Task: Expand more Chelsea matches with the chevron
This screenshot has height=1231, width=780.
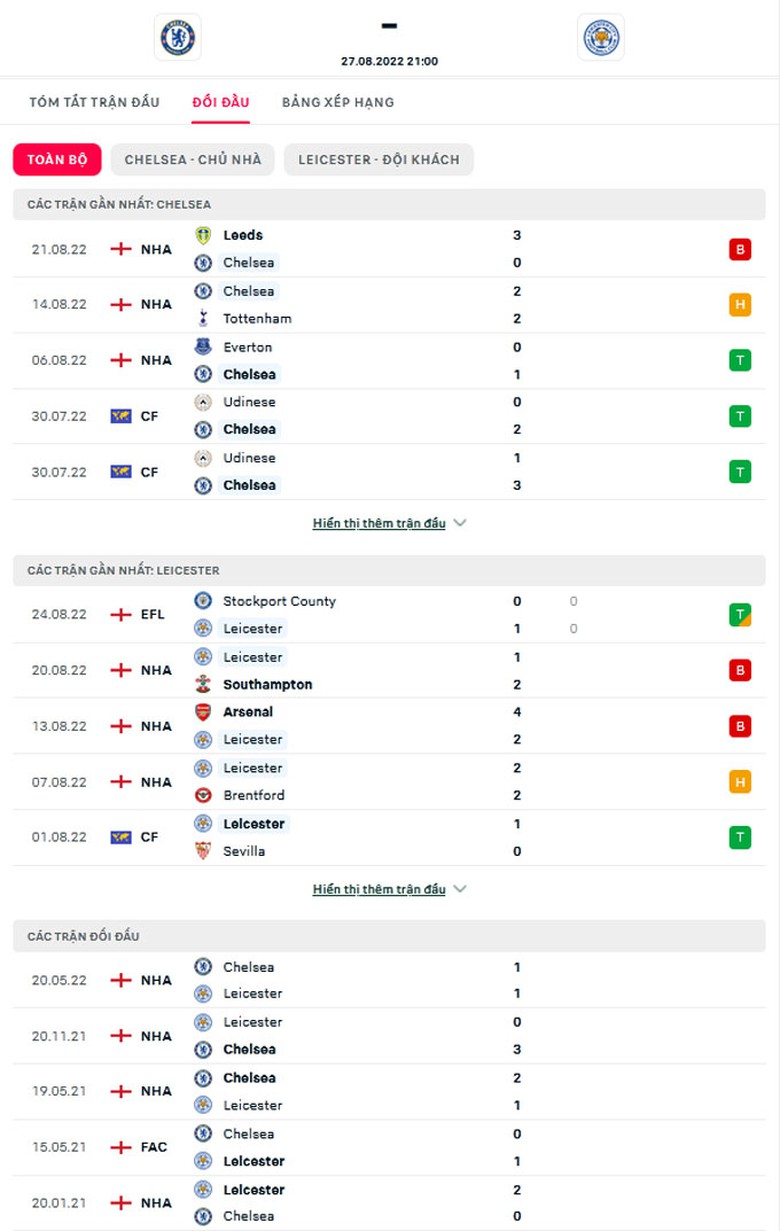Action: [460, 523]
